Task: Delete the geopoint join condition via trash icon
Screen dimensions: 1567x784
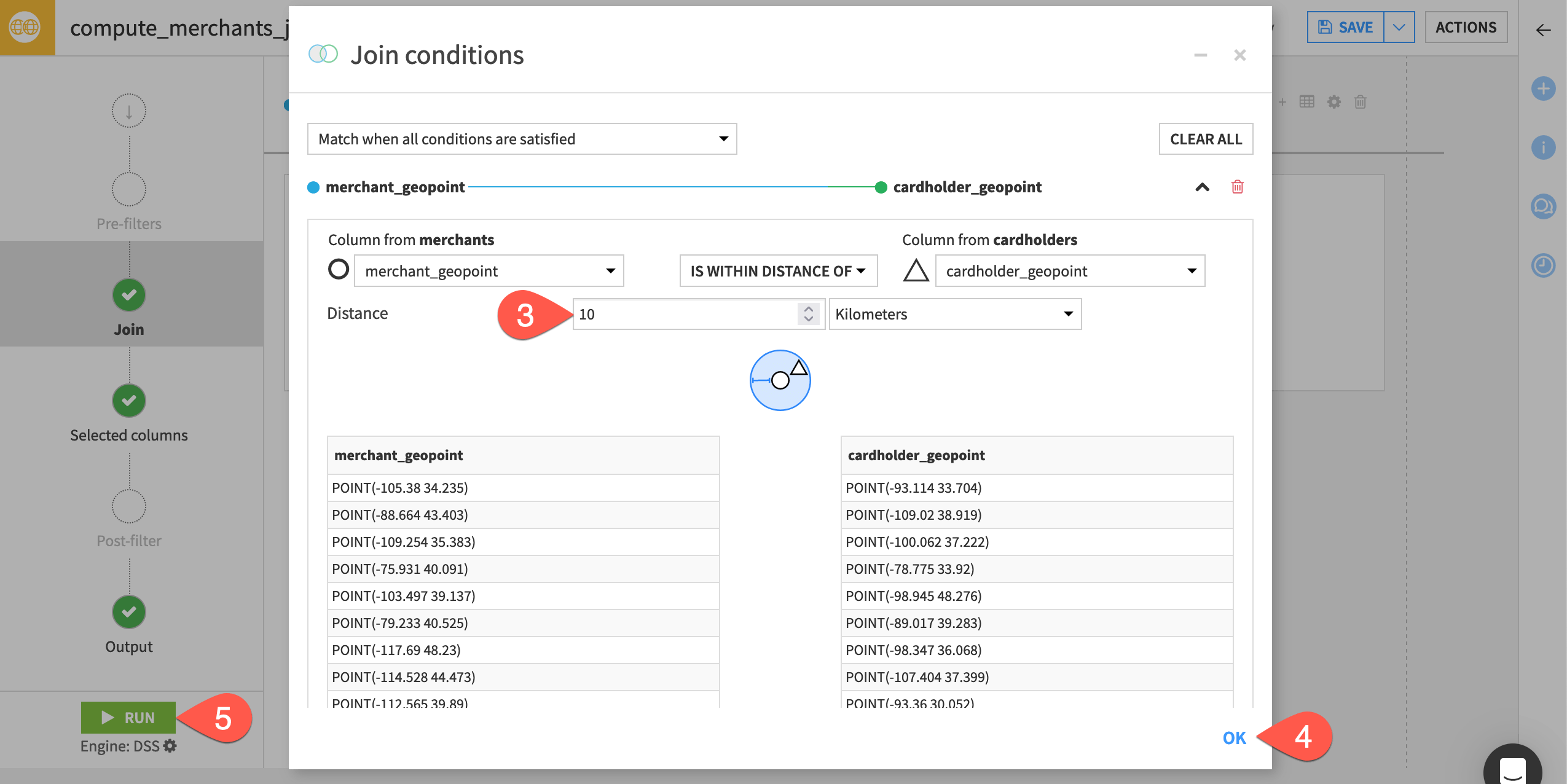Action: tap(1237, 187)
